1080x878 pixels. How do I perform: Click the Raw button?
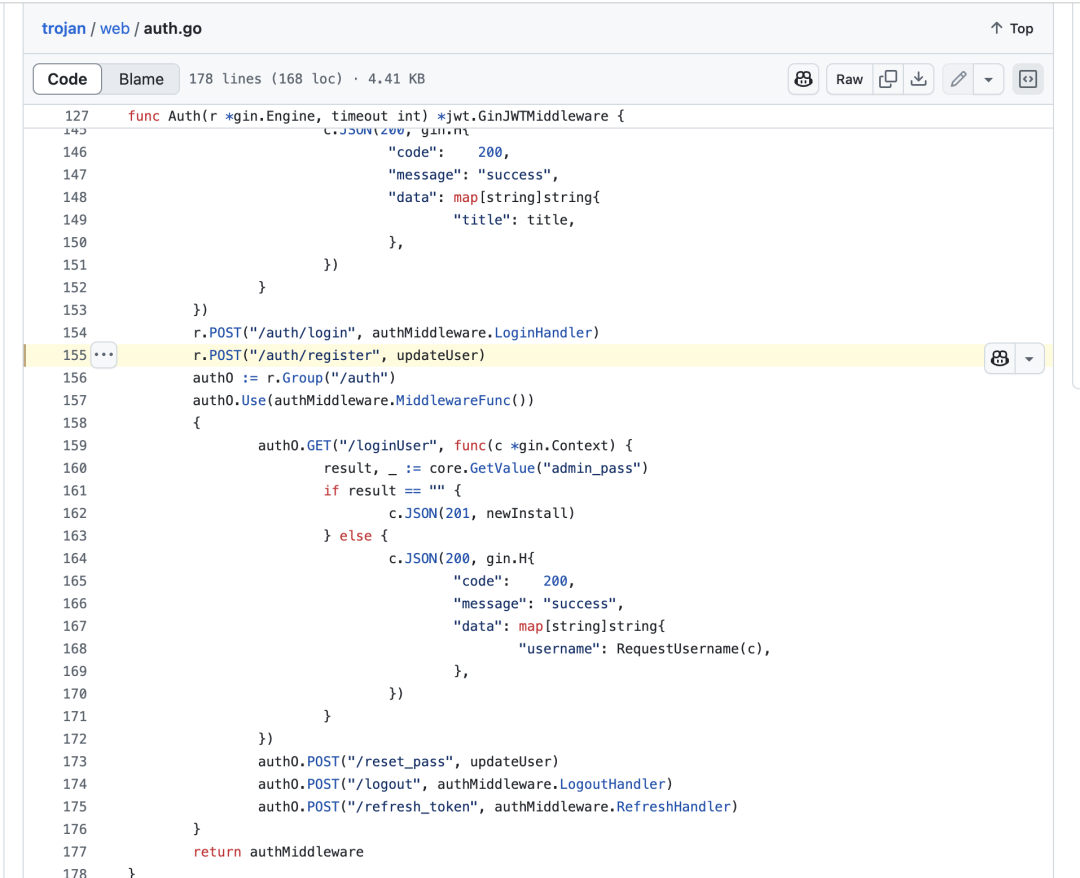849,79
